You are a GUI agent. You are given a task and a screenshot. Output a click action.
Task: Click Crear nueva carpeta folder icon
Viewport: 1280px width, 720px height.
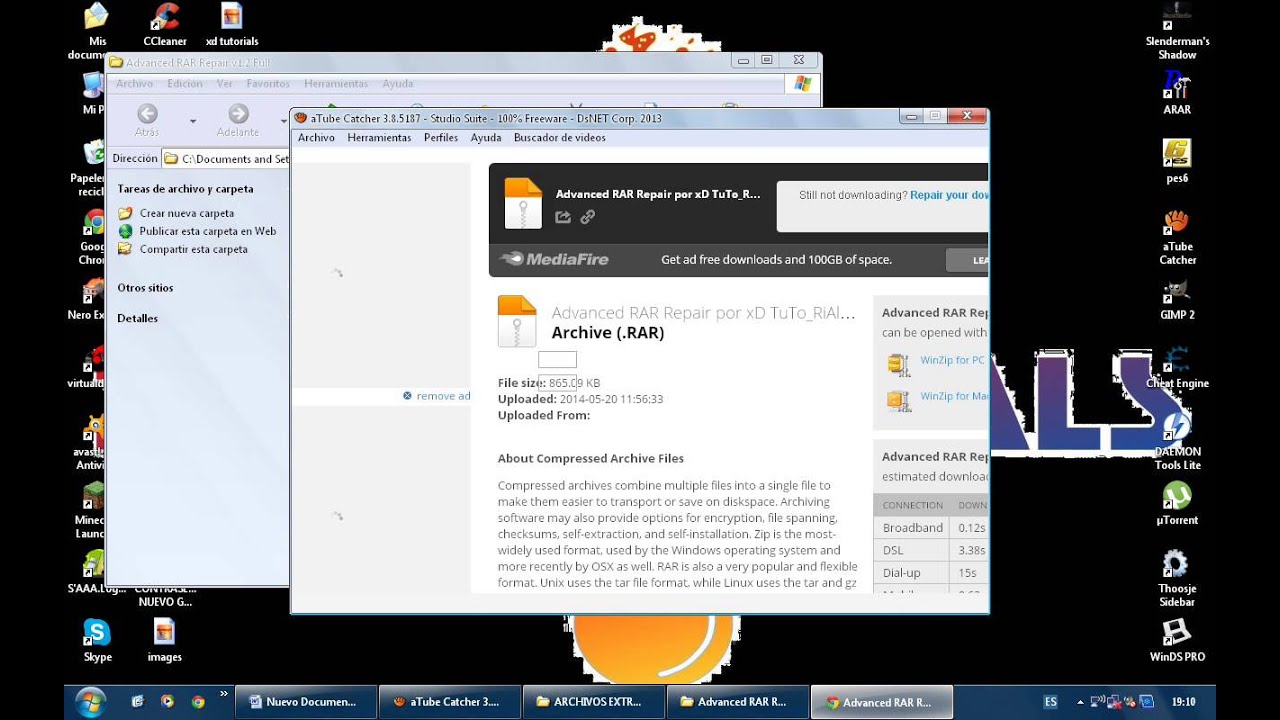click(x=125, y=213)
